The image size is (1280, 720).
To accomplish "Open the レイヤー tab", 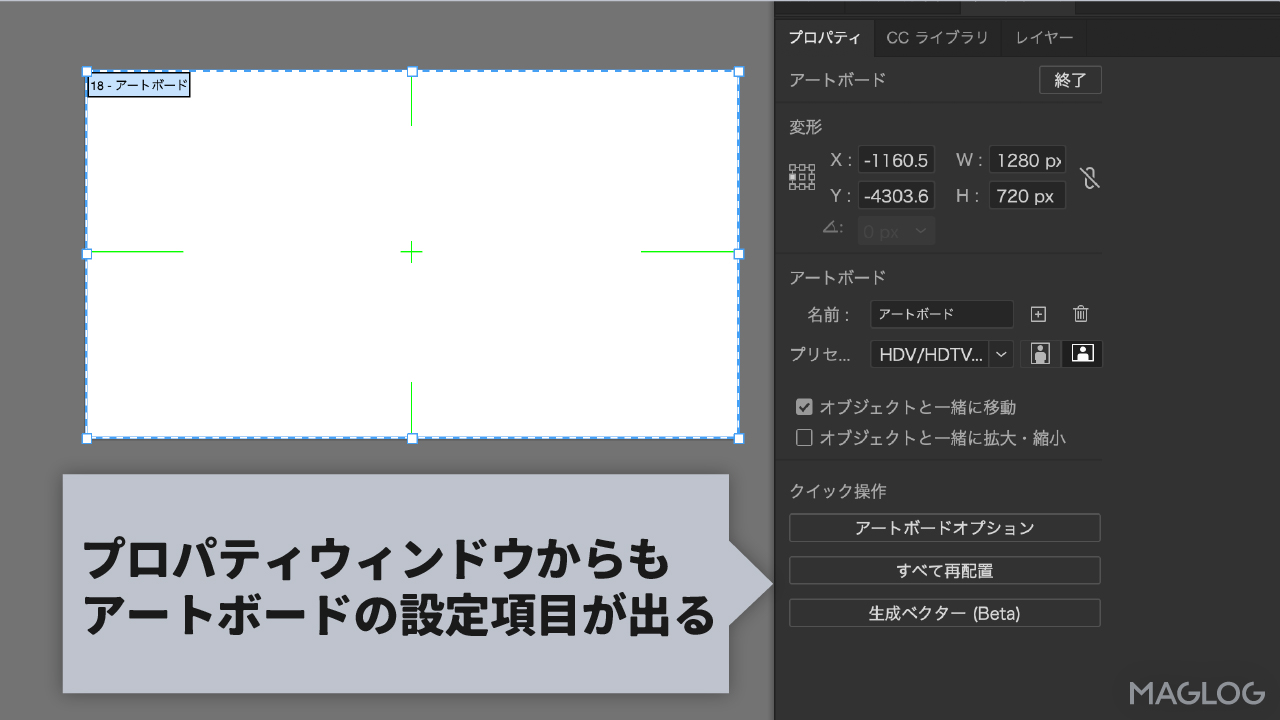I will pyautogui.click(x=1044, y=37).
